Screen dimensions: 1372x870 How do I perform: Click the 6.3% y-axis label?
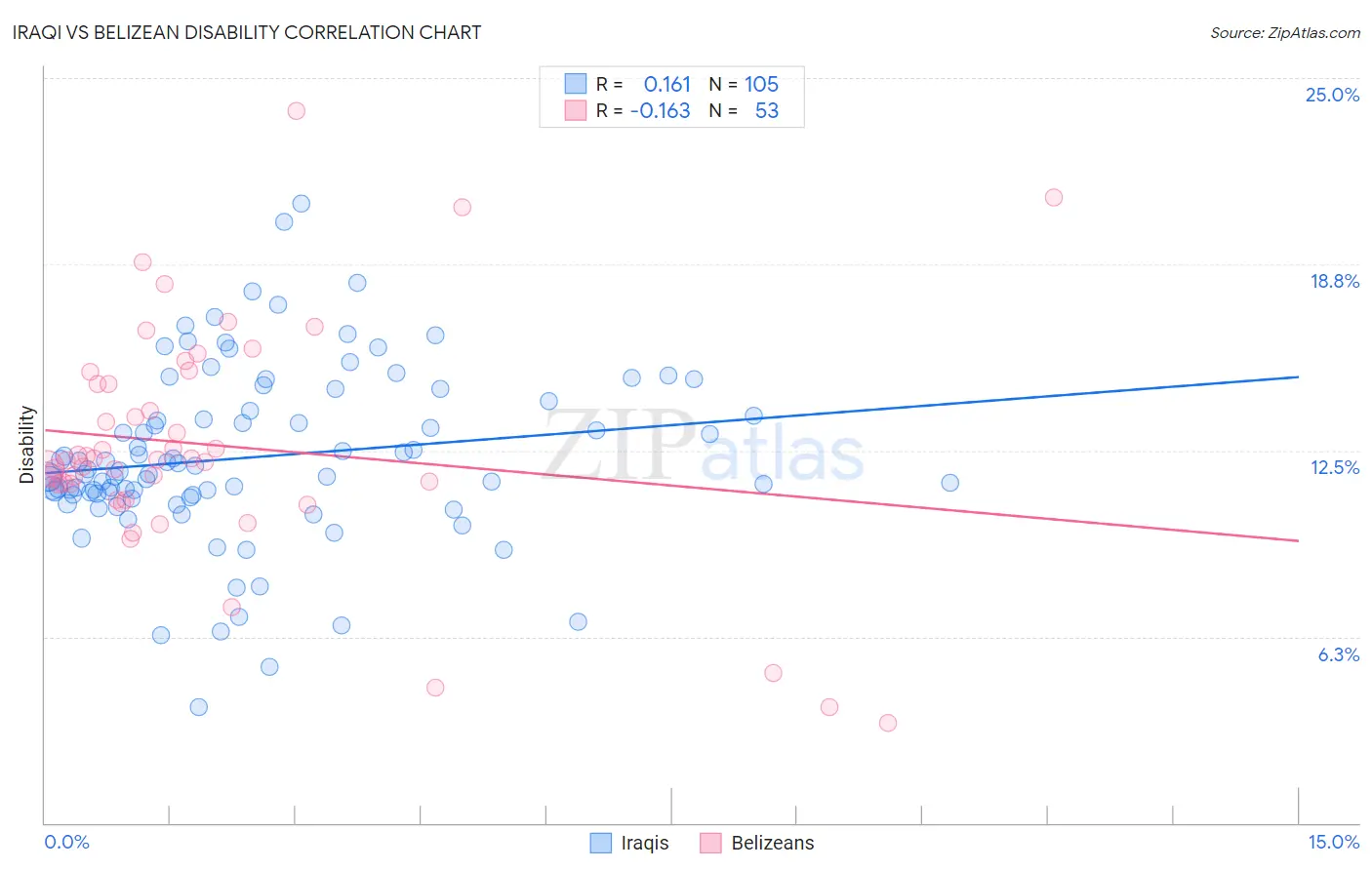(x=1339, y=654)
